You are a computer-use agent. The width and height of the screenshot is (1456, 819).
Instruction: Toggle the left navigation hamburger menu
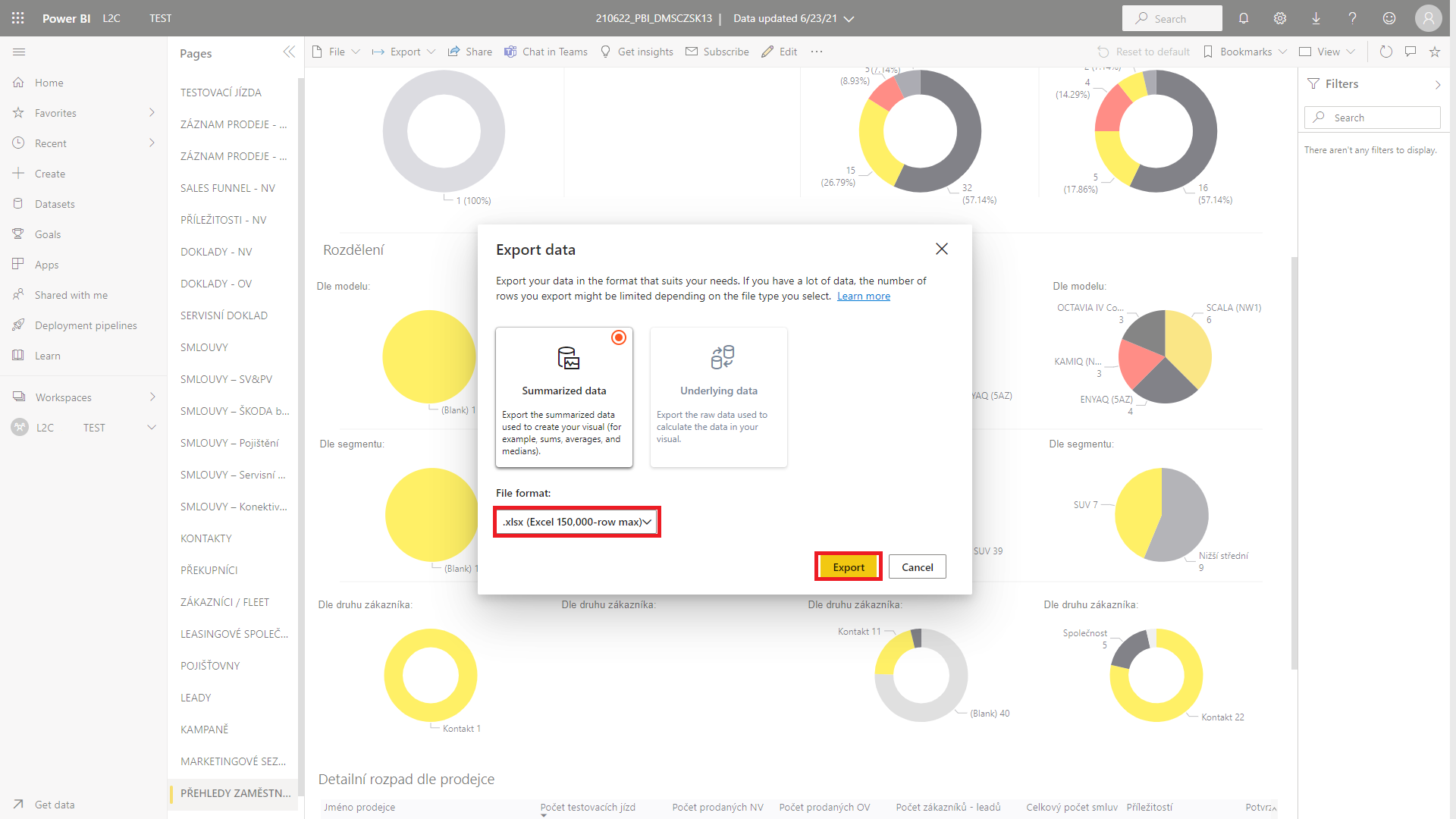click(x=20, y=52)
